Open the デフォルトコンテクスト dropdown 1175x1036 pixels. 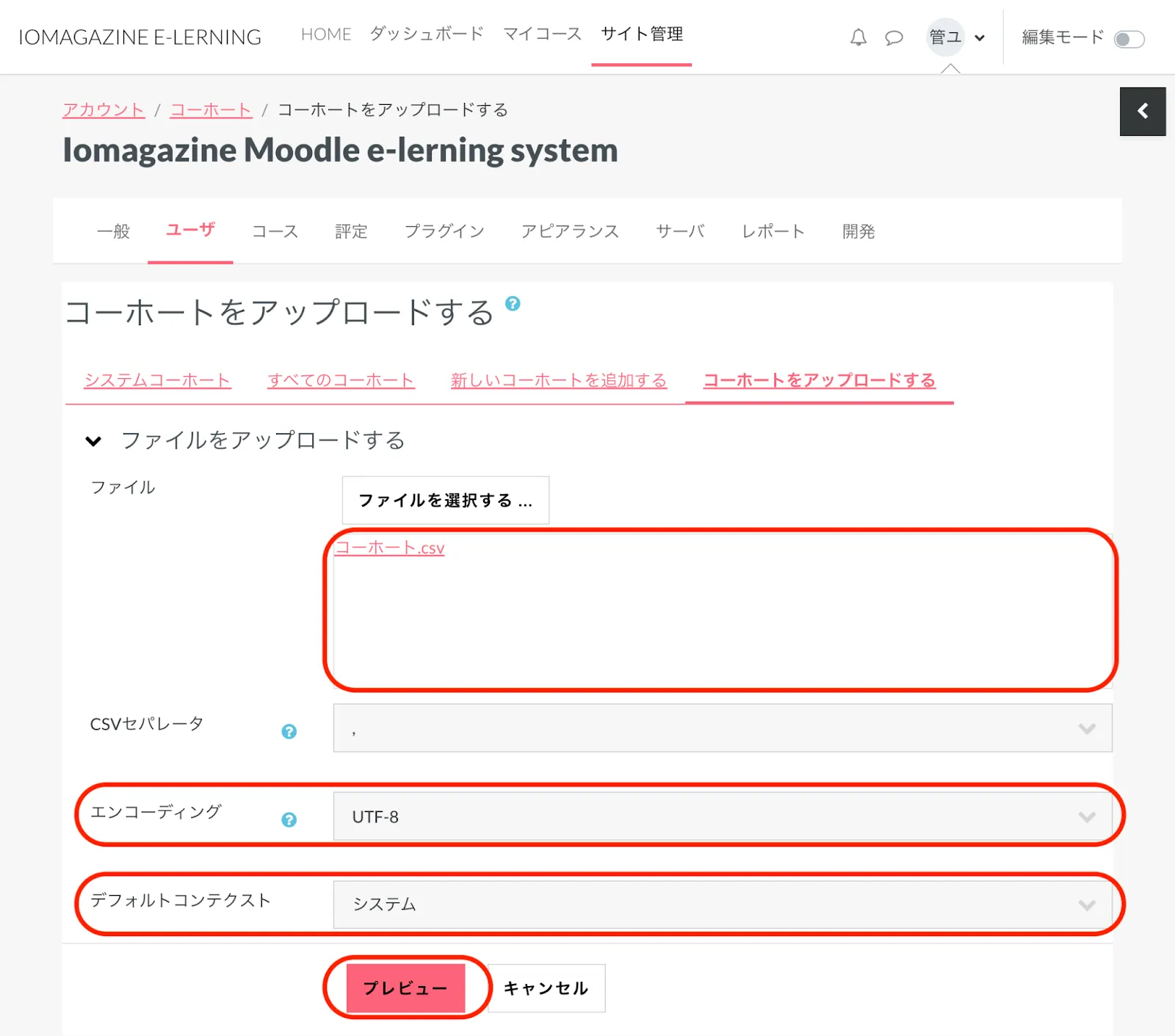click(722, 905)
